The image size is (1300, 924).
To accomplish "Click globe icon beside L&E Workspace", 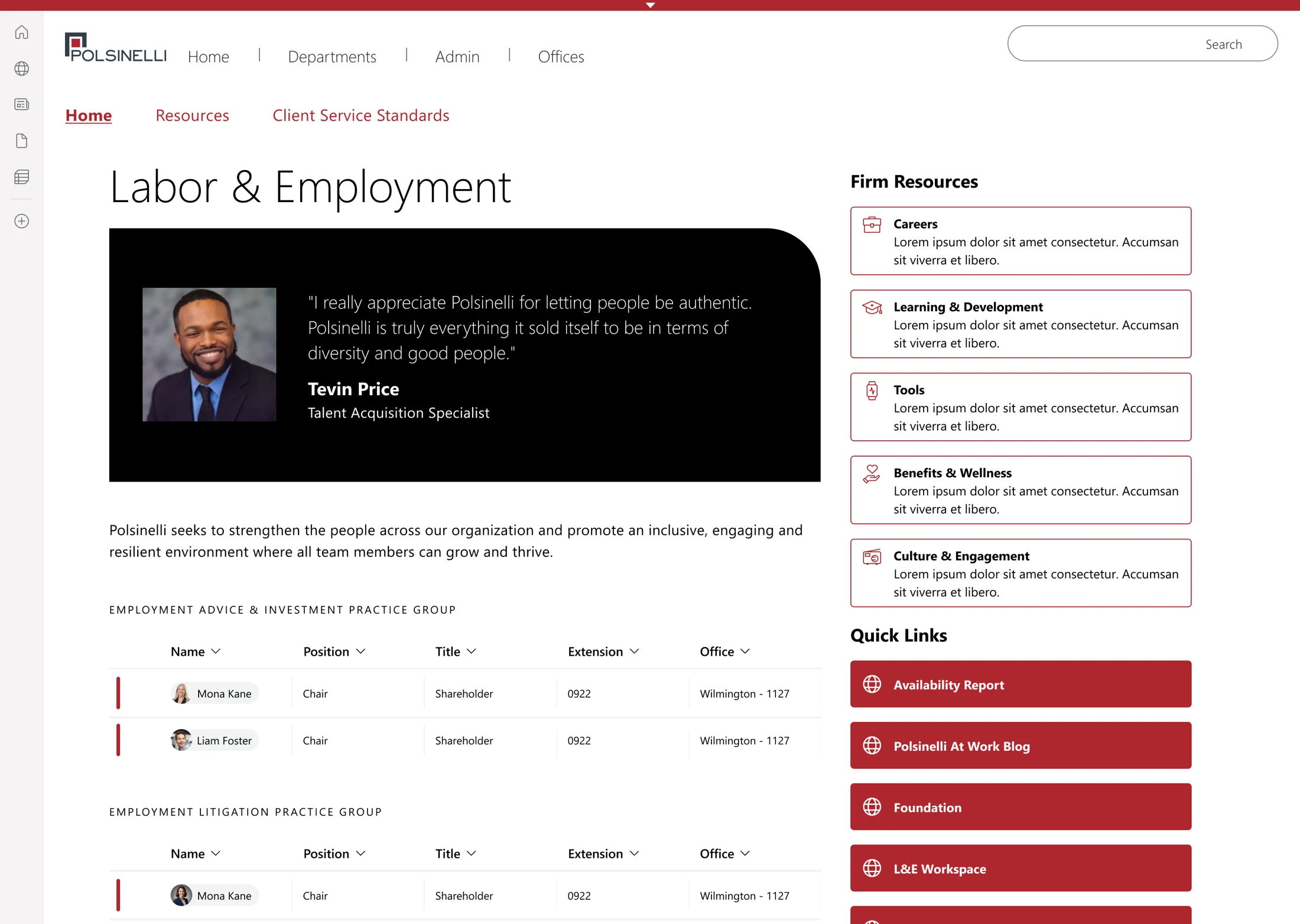I will (x=872, y=868).
